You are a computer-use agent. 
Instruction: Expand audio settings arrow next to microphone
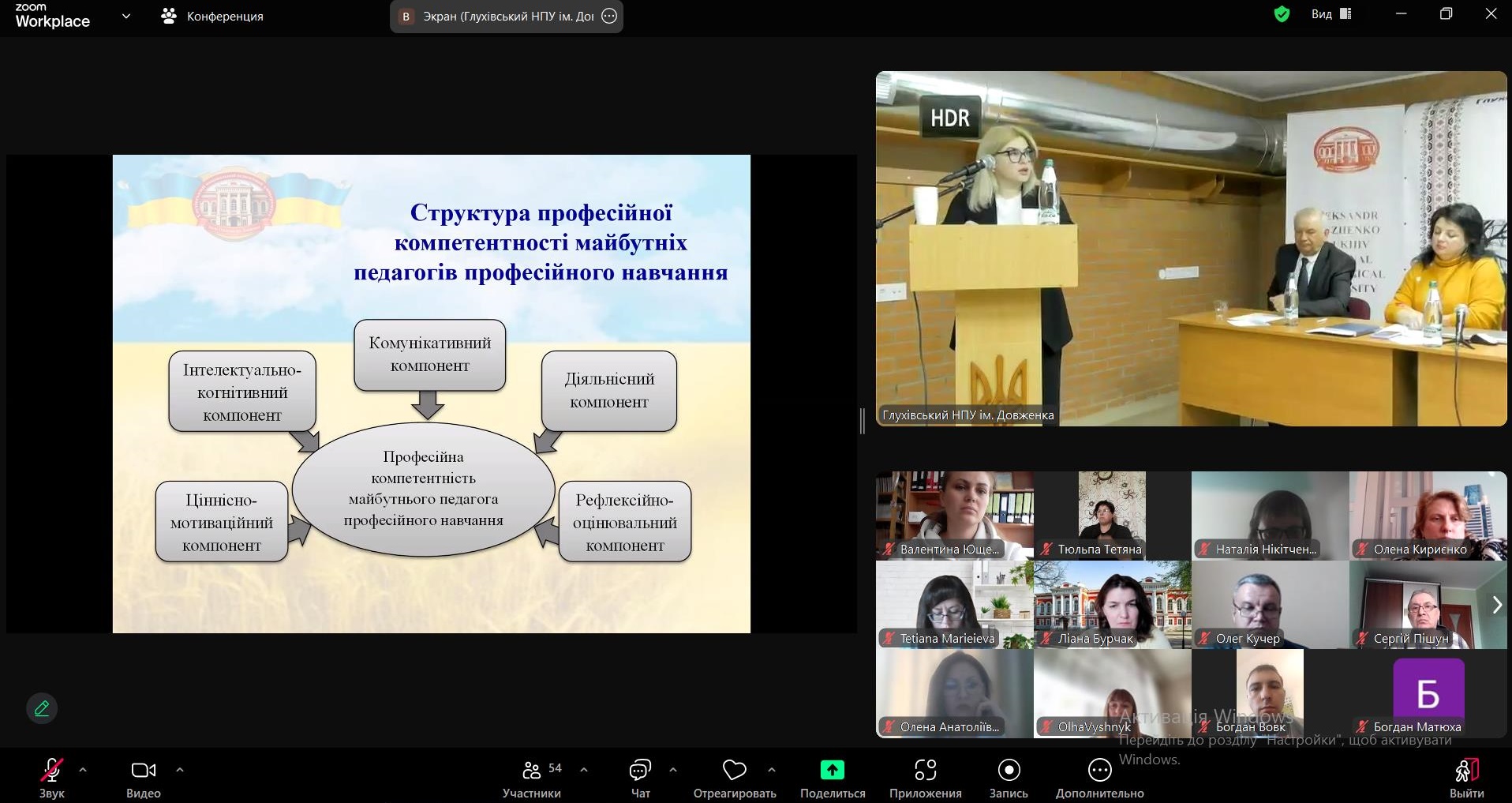click(83, 769)
